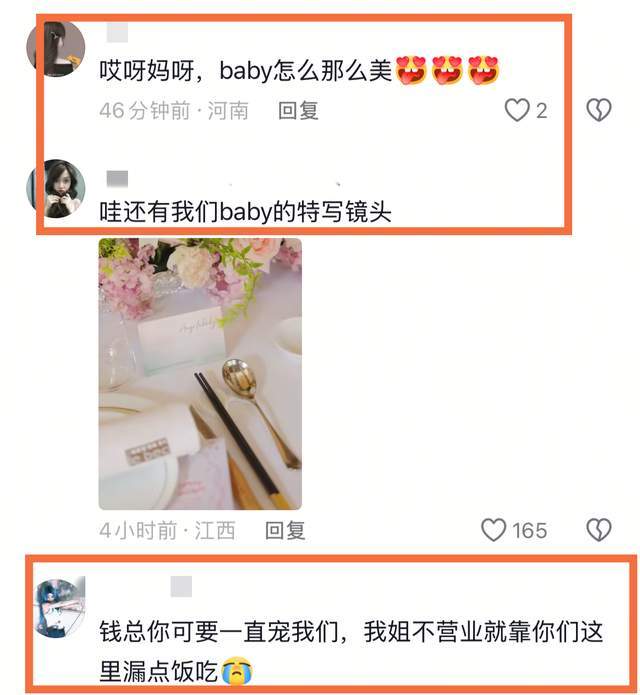This screenshot has height=695, width=640.
Task: Open the blue-toned avatar of third commenter
Action: (x=60, y=608)
